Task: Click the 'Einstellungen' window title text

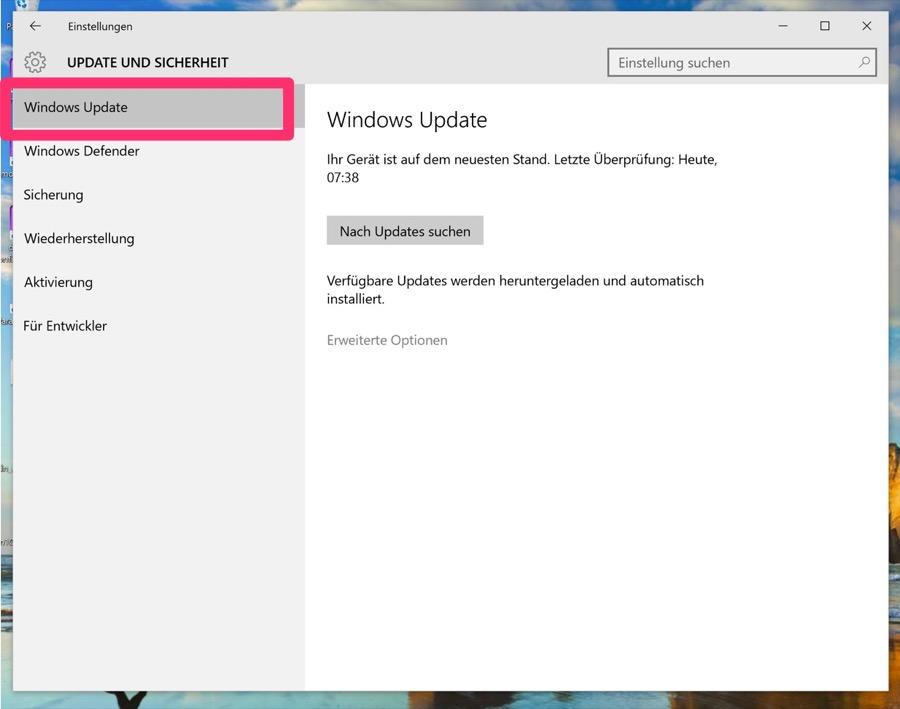Action: 100,27
